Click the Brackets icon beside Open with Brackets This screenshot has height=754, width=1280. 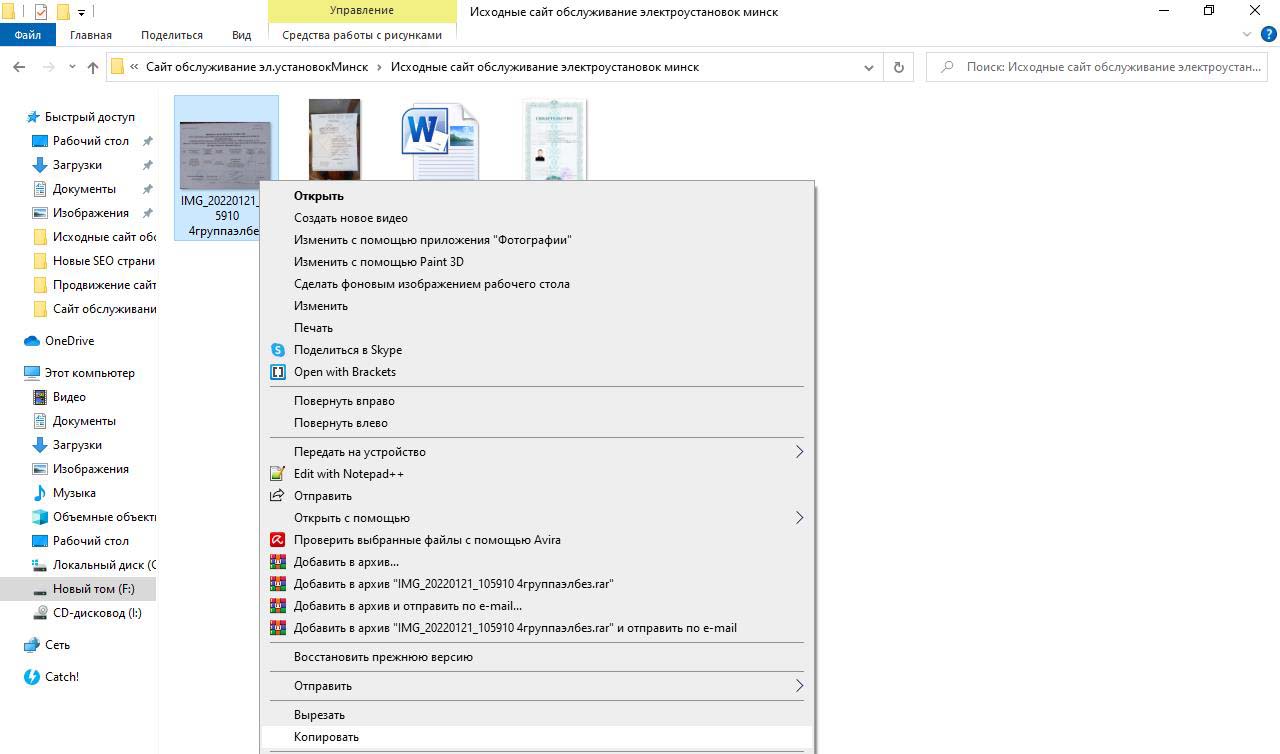tap(278, 372)
